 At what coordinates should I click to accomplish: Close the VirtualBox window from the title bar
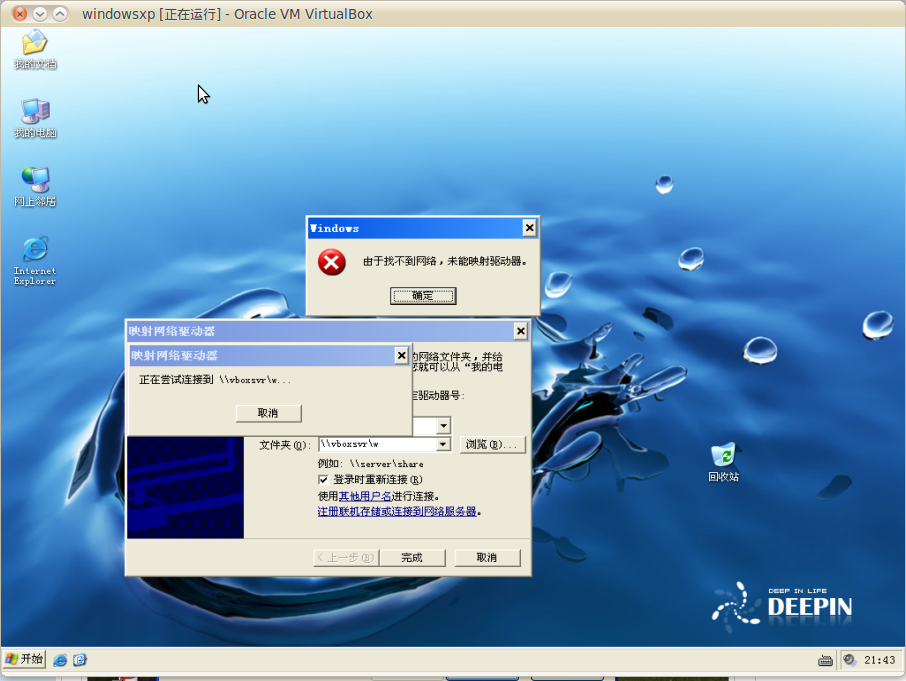[x=20, y=13]
